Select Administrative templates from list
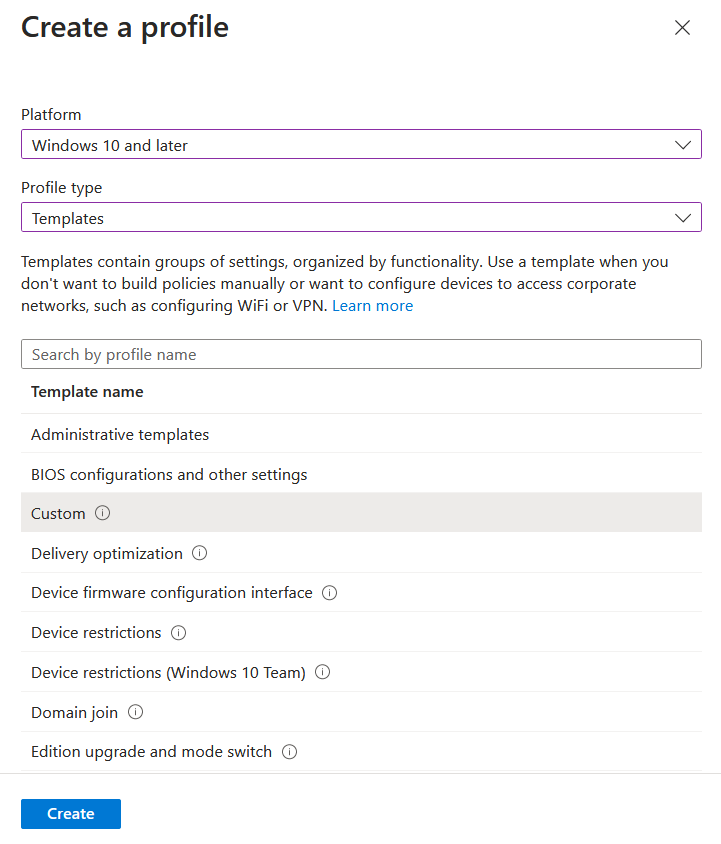 pyautogui.click(x=120, y=435)
